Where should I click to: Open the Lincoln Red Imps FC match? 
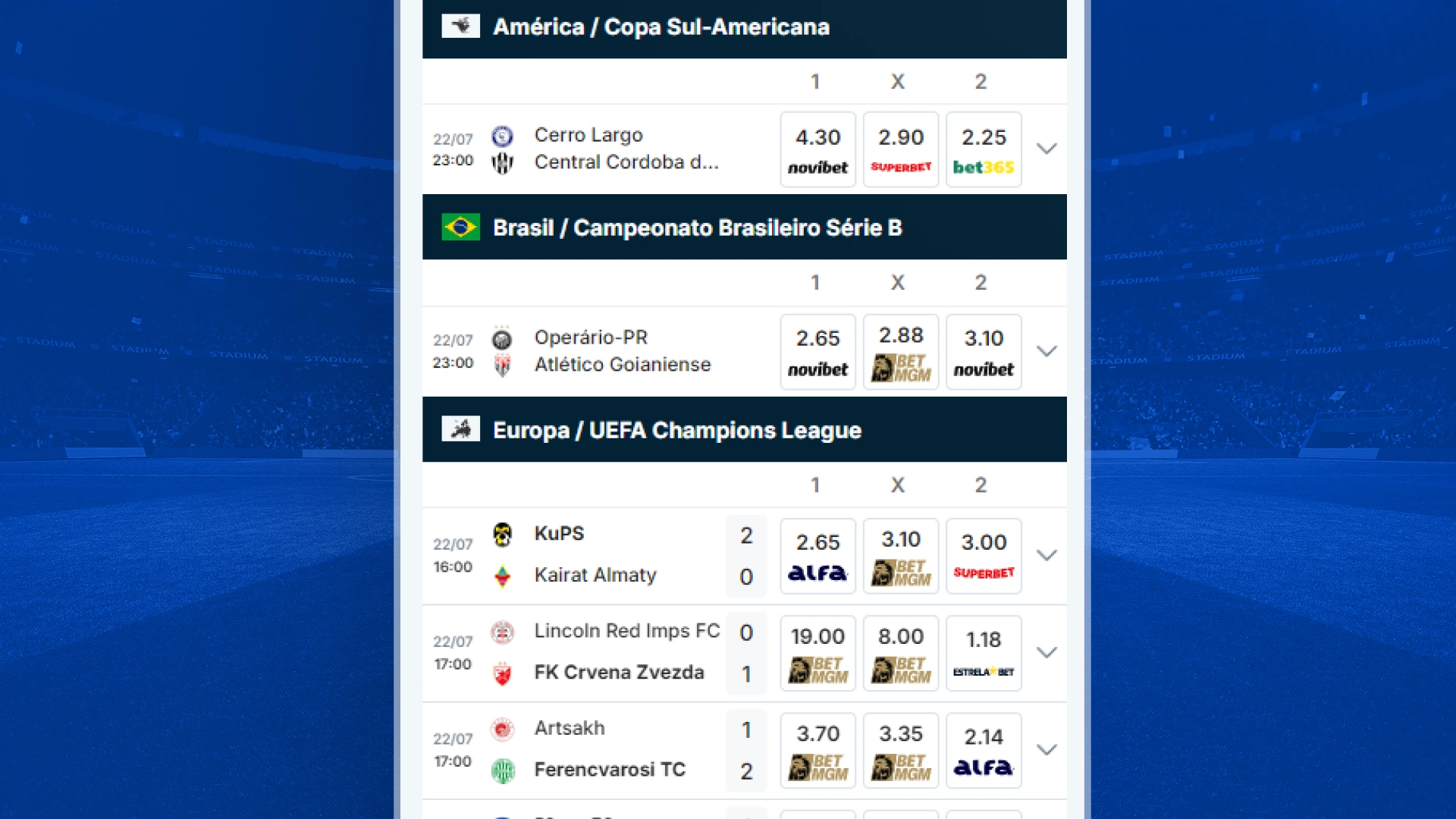(626, 631)
